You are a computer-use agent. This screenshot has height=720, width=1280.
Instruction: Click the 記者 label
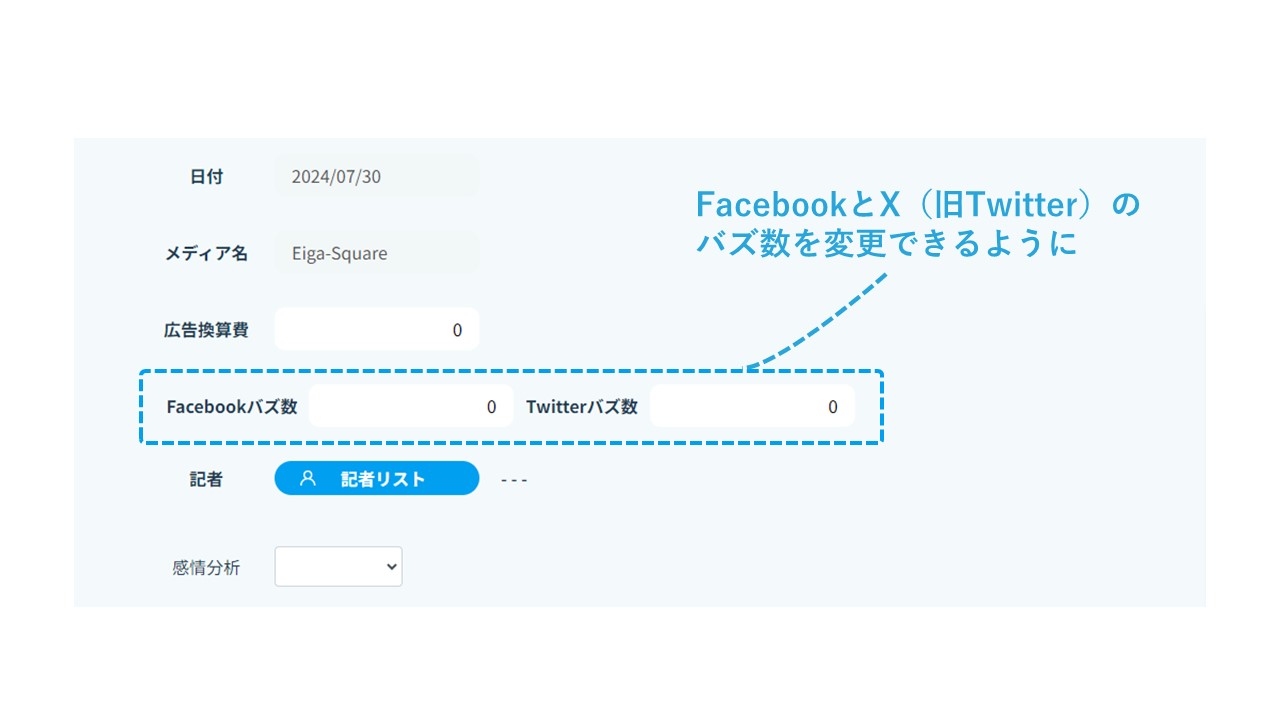206,479
